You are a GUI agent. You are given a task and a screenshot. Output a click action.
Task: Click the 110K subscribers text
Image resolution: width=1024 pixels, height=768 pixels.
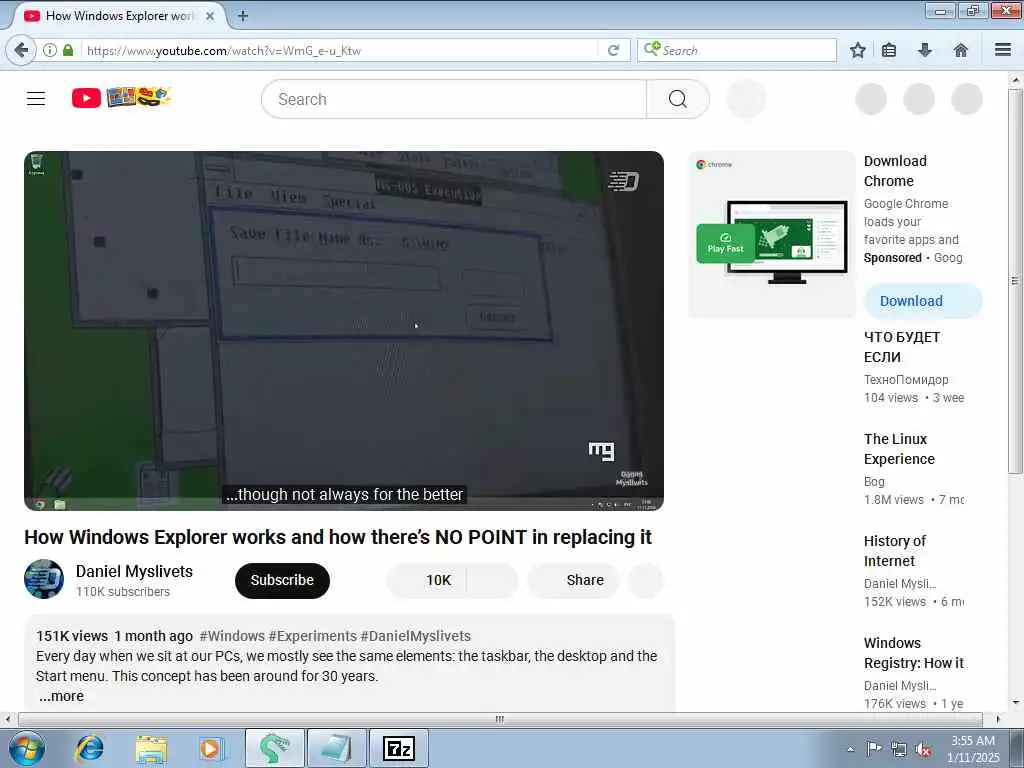tap(123, 592)
